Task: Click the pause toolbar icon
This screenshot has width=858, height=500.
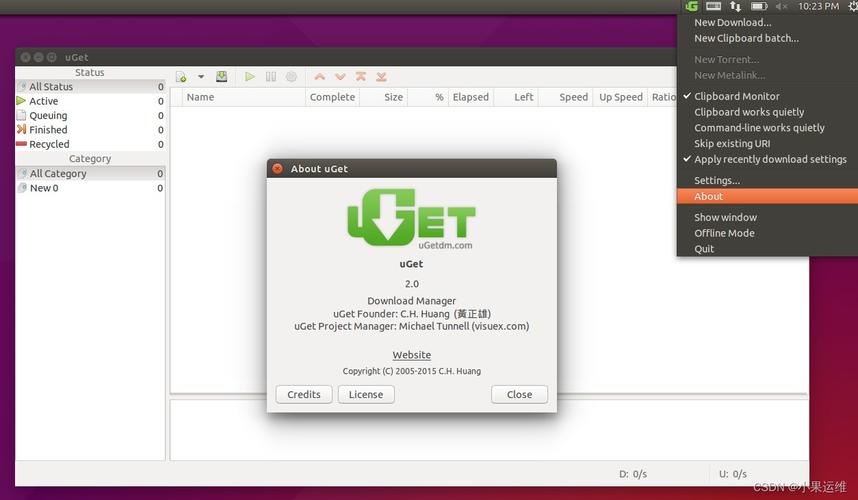Action: tap(271, 77)
